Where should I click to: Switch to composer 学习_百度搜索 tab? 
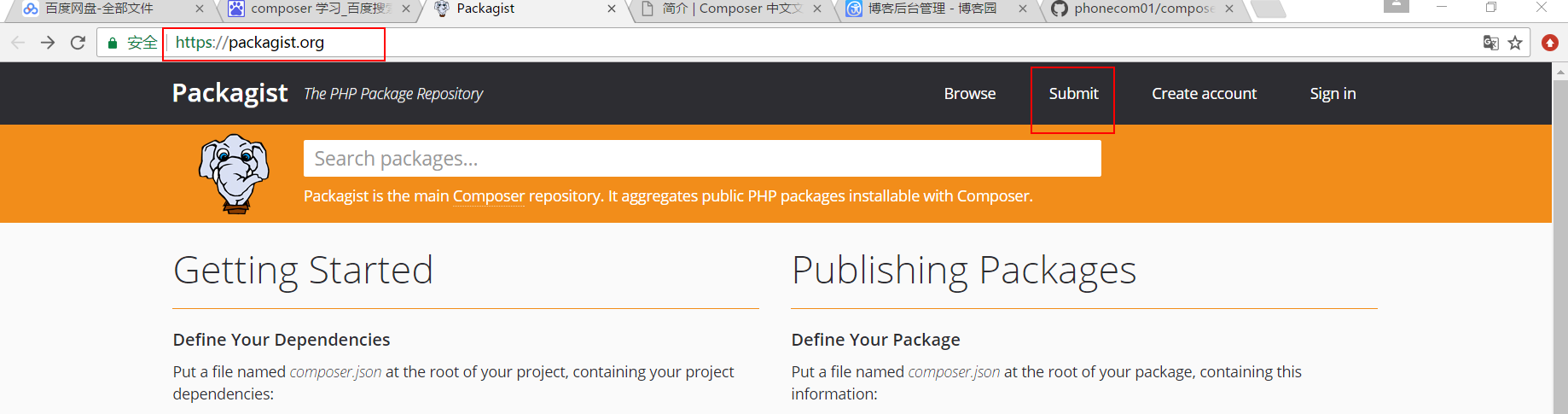[x=321, y=9]
